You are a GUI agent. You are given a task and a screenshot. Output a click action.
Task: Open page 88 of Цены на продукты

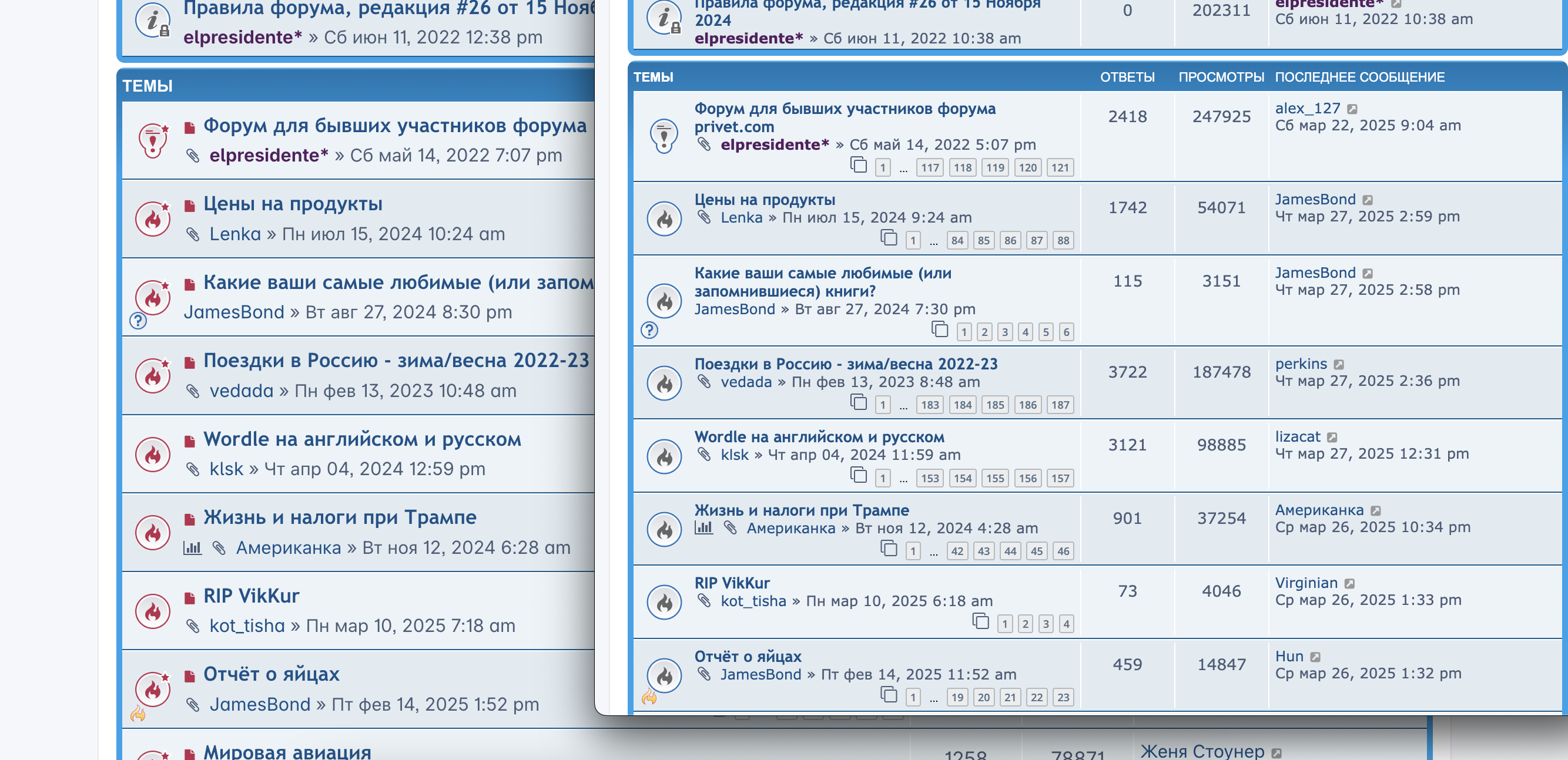tap(1063, 240)
